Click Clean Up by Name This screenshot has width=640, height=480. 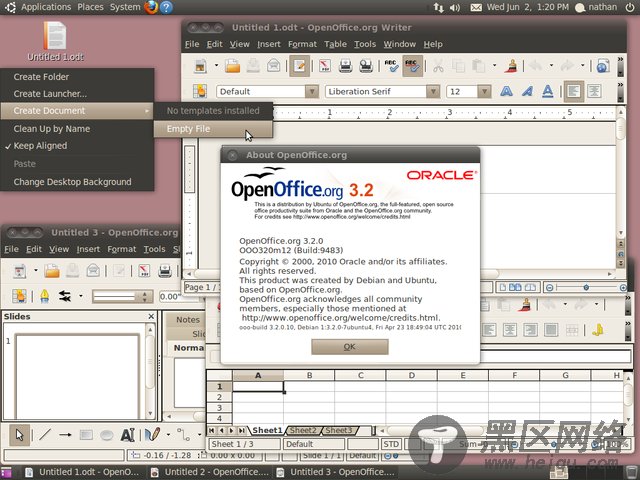click(x=77, y=129)
